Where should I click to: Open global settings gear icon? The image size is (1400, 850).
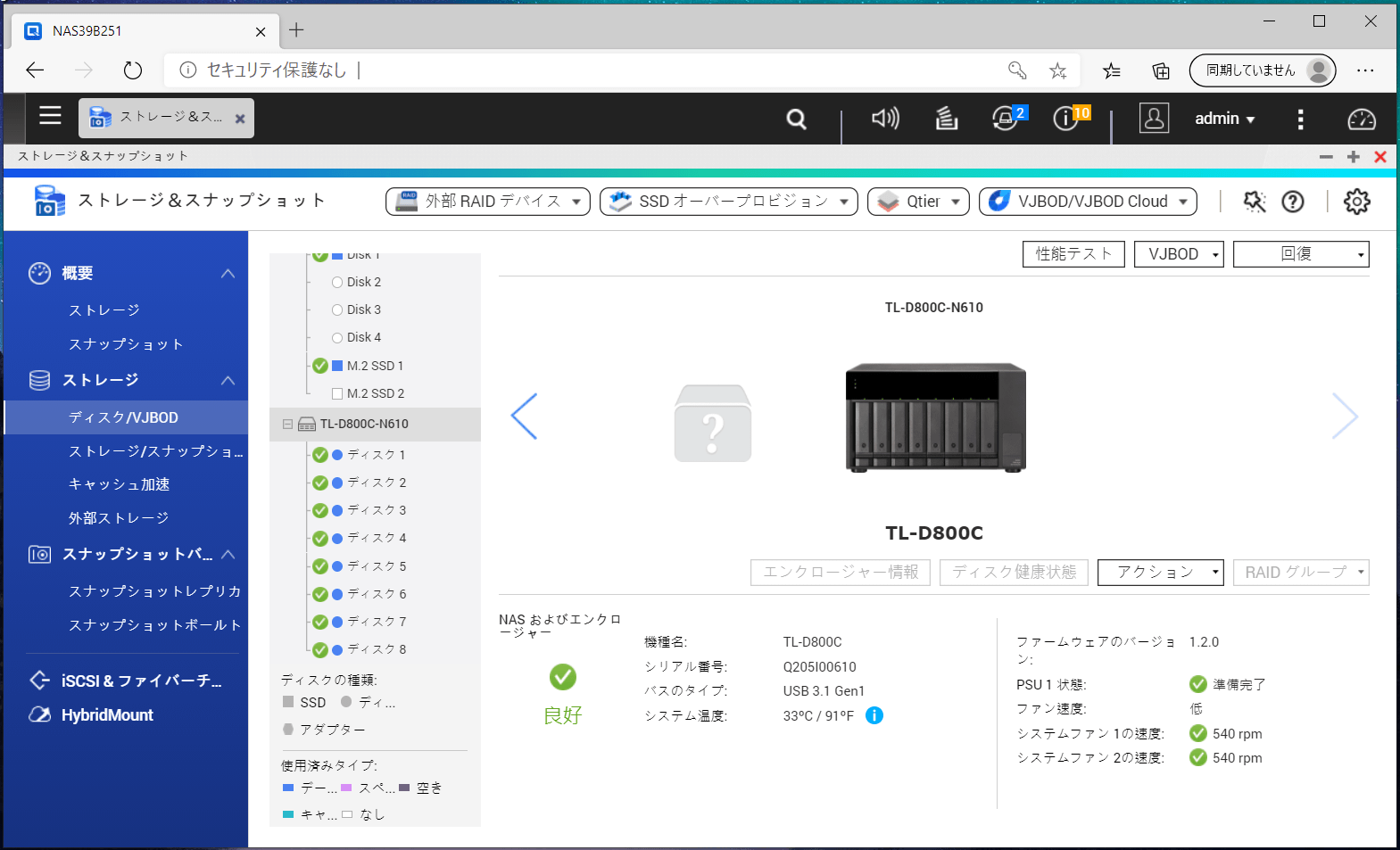(1357, 202)
